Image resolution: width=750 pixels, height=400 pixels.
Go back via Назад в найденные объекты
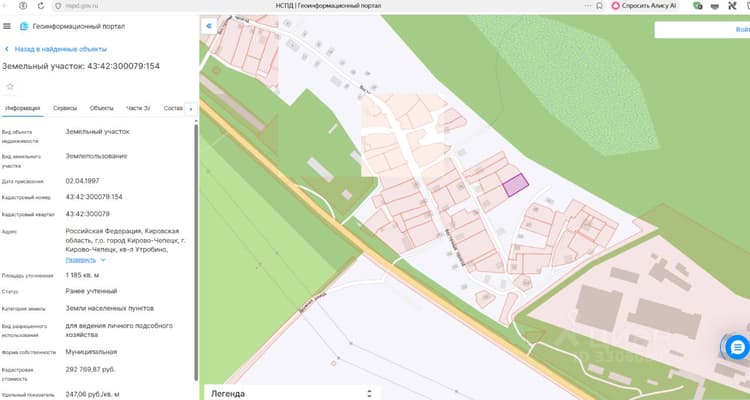(61, 49)
